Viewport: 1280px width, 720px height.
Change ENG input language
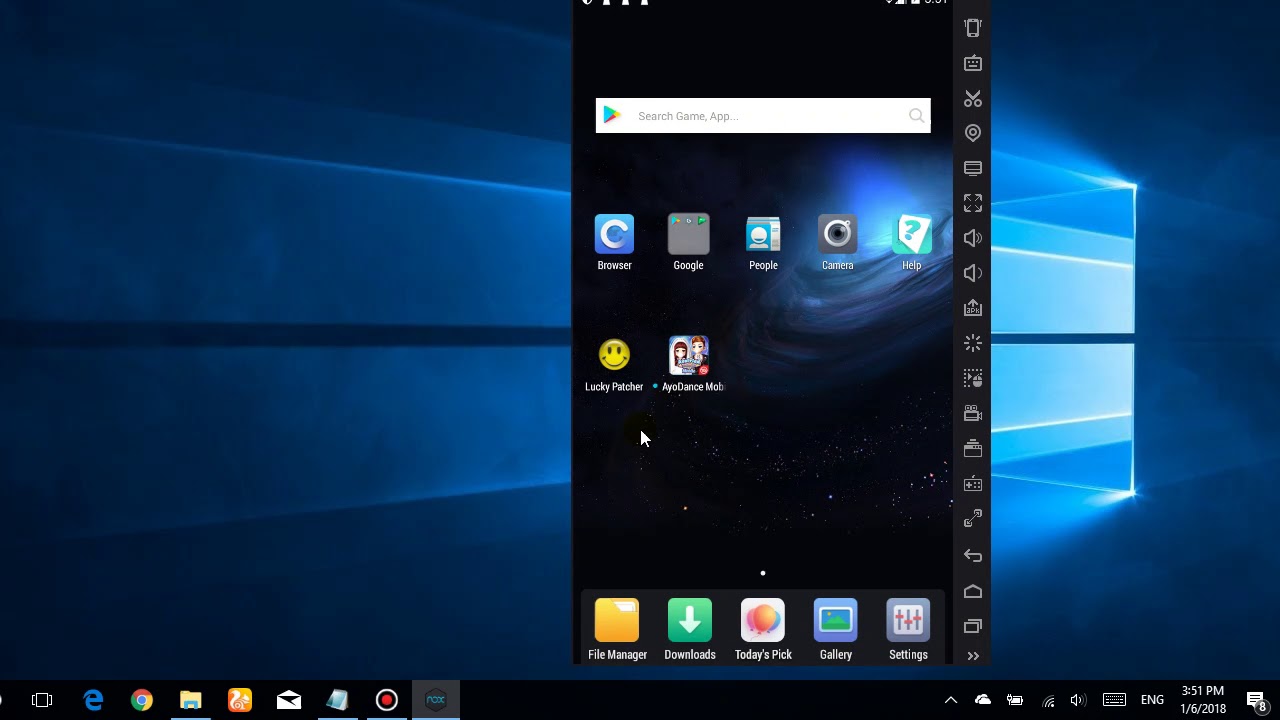pyautogui.click(x=1152, y=700)
